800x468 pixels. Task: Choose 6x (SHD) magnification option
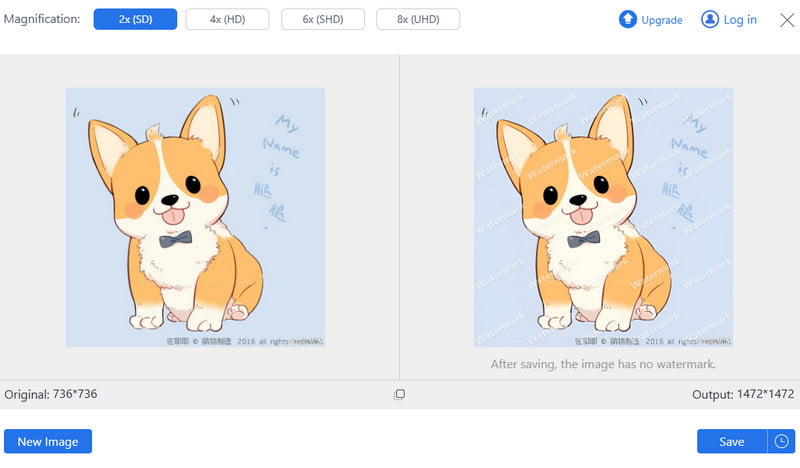(x=323, y=19)
